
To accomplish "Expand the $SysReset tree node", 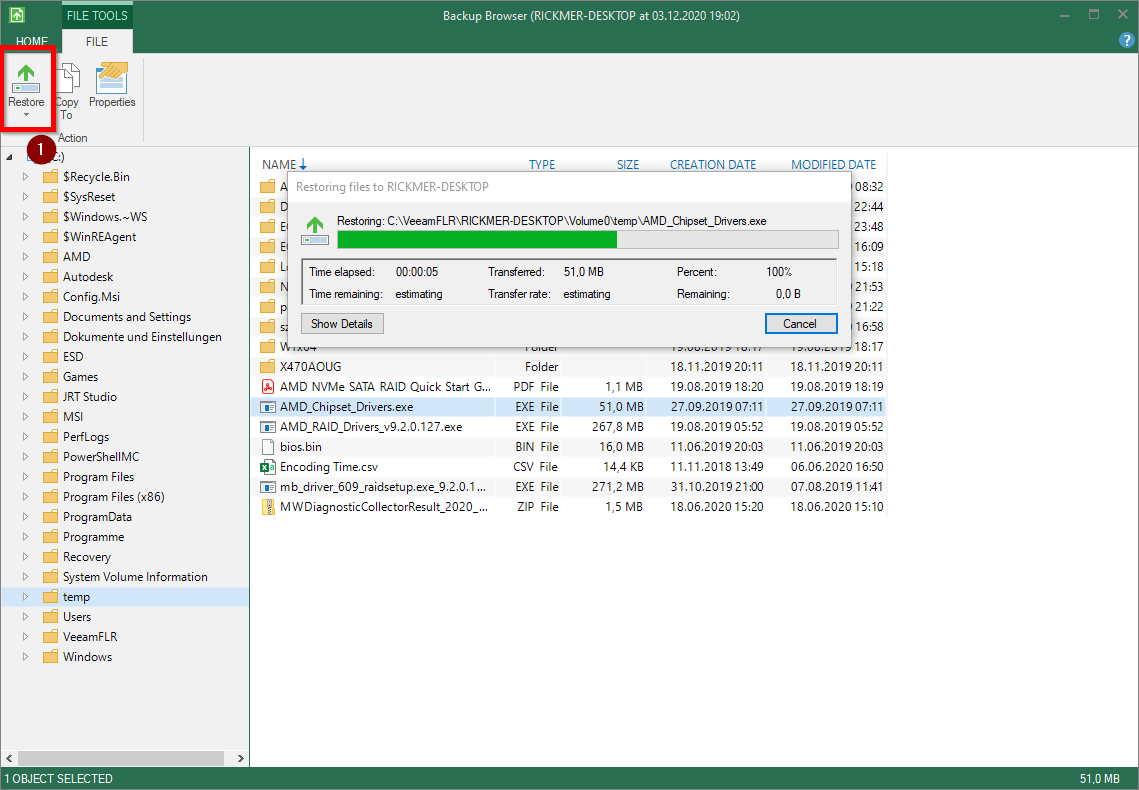I will 25,197.
